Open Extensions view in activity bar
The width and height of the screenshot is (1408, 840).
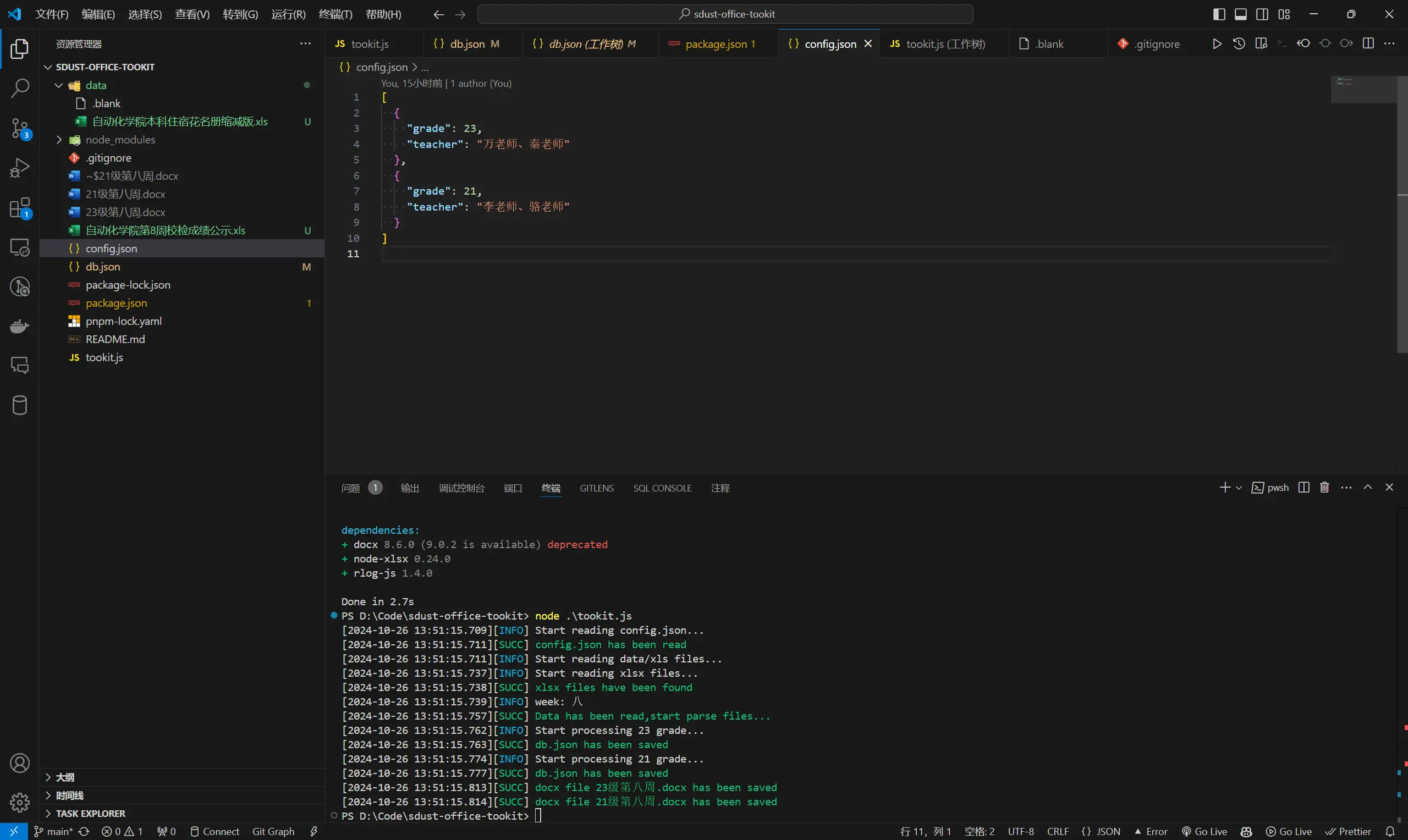(20, 208)
